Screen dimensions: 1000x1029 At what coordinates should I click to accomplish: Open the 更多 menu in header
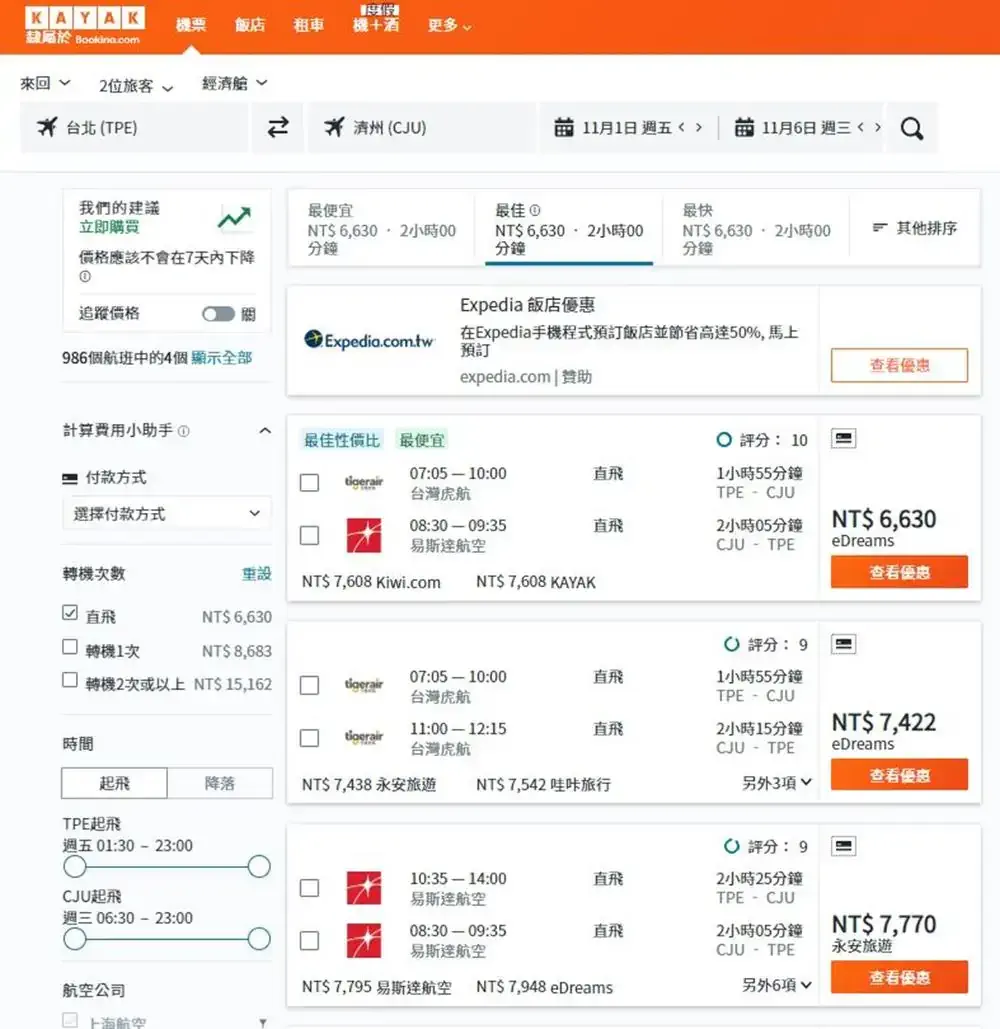tap(449, 25)
